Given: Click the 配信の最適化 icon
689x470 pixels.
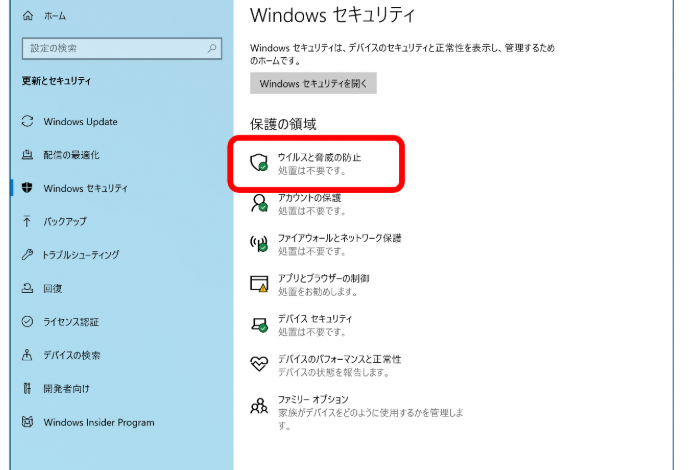Looking at the screenshot, I should point(27,155).
